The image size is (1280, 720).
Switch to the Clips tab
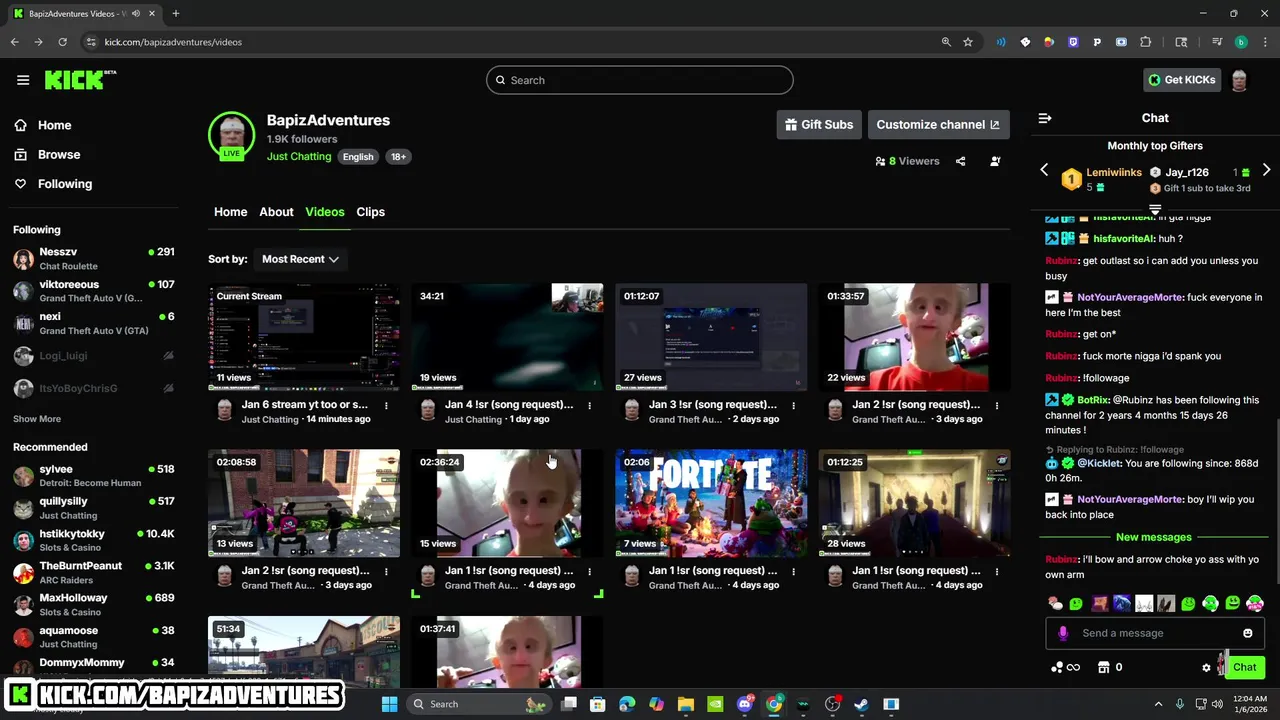tap(370, 212)
